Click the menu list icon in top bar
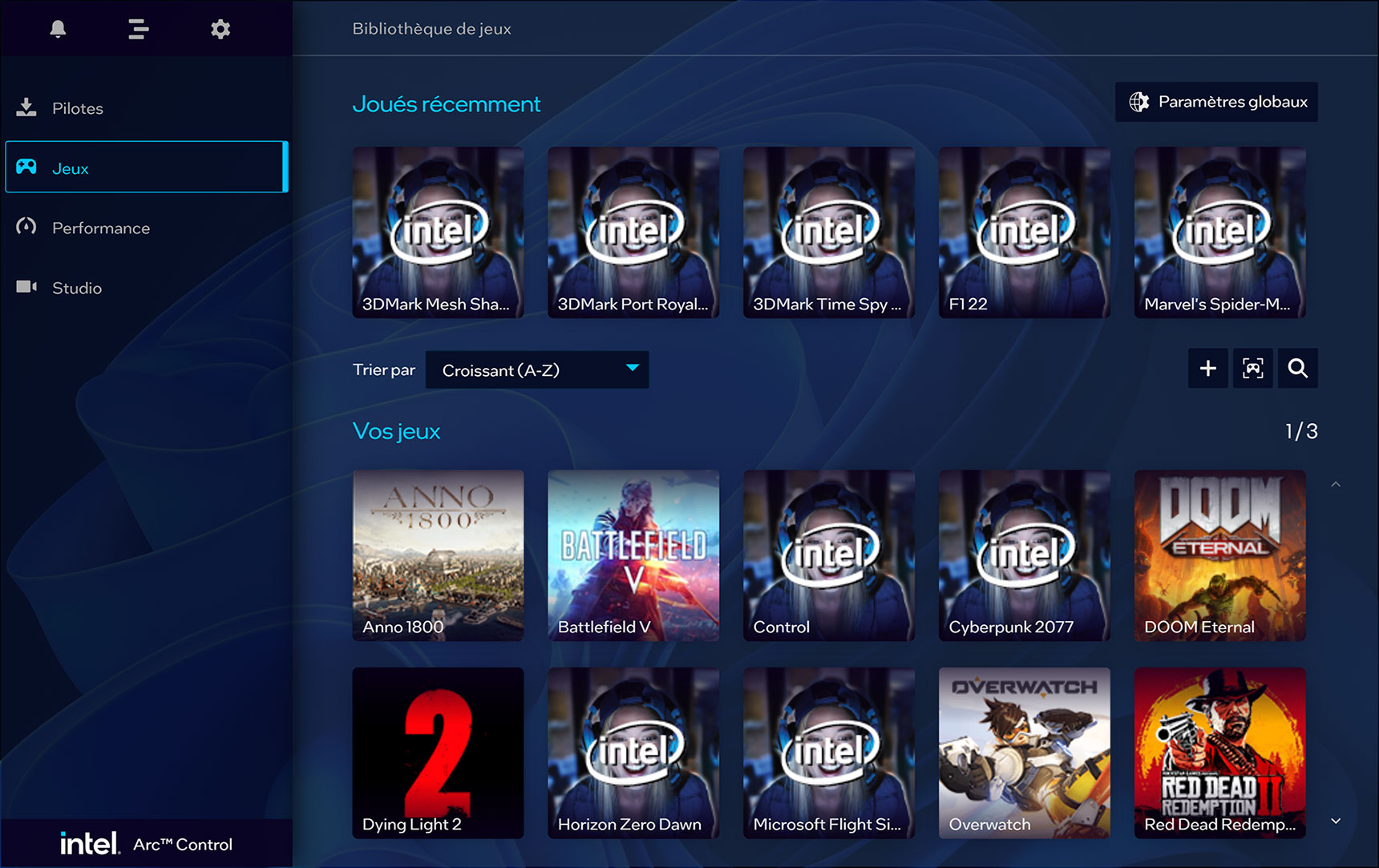The image size is (1379, 868). 139,29
